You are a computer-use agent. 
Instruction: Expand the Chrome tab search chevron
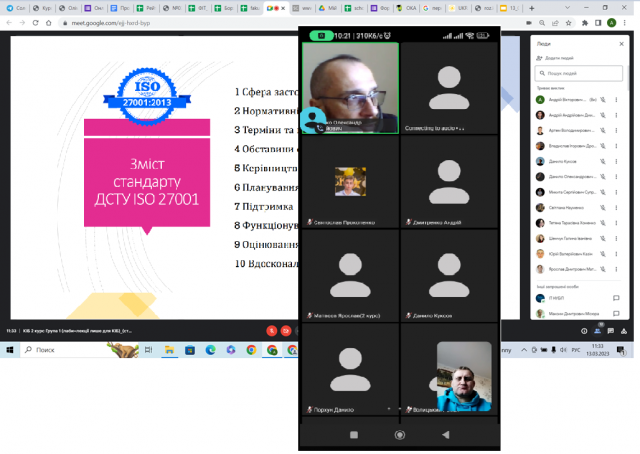[567, 8]
